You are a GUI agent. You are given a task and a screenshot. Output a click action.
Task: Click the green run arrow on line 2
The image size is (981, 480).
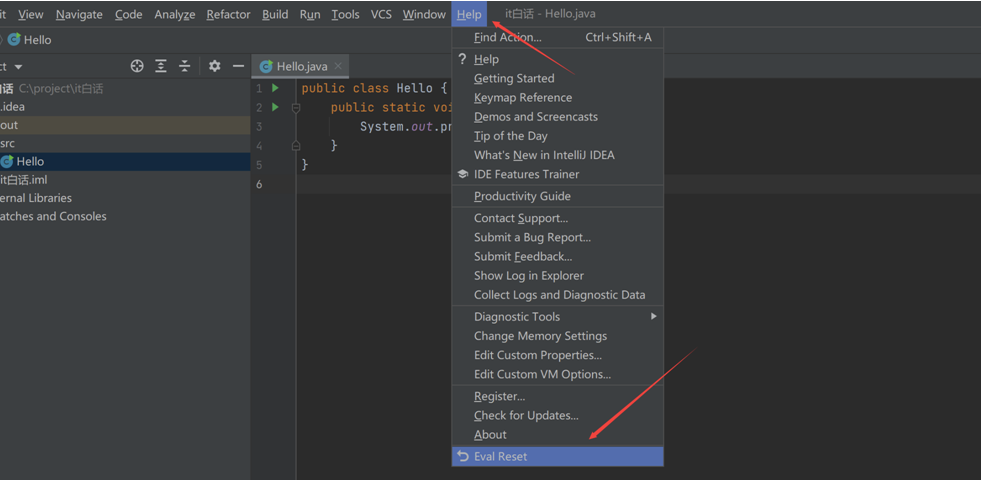pos(275,108)
